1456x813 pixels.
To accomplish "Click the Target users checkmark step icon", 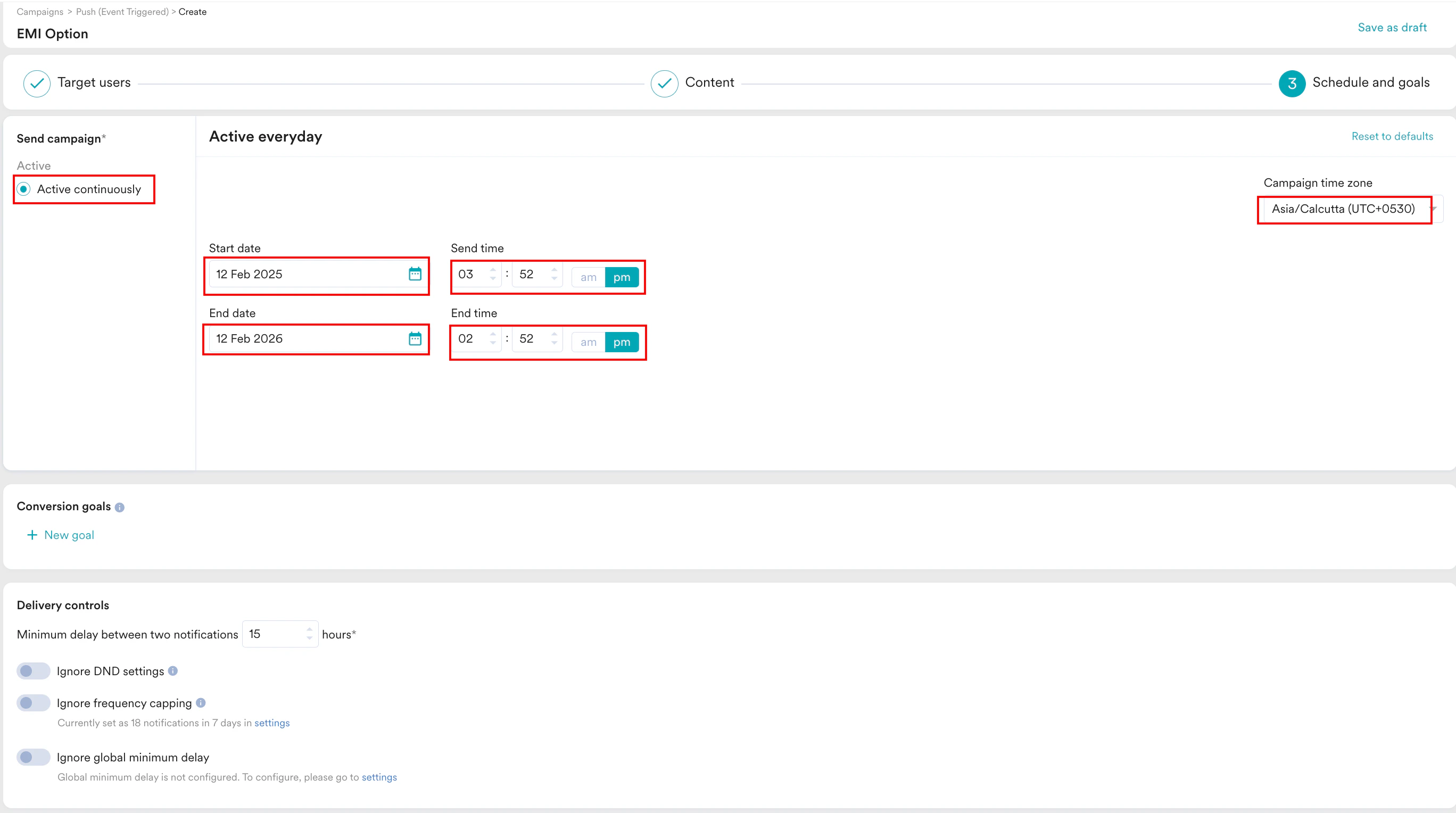I will (x=37, y=84).
